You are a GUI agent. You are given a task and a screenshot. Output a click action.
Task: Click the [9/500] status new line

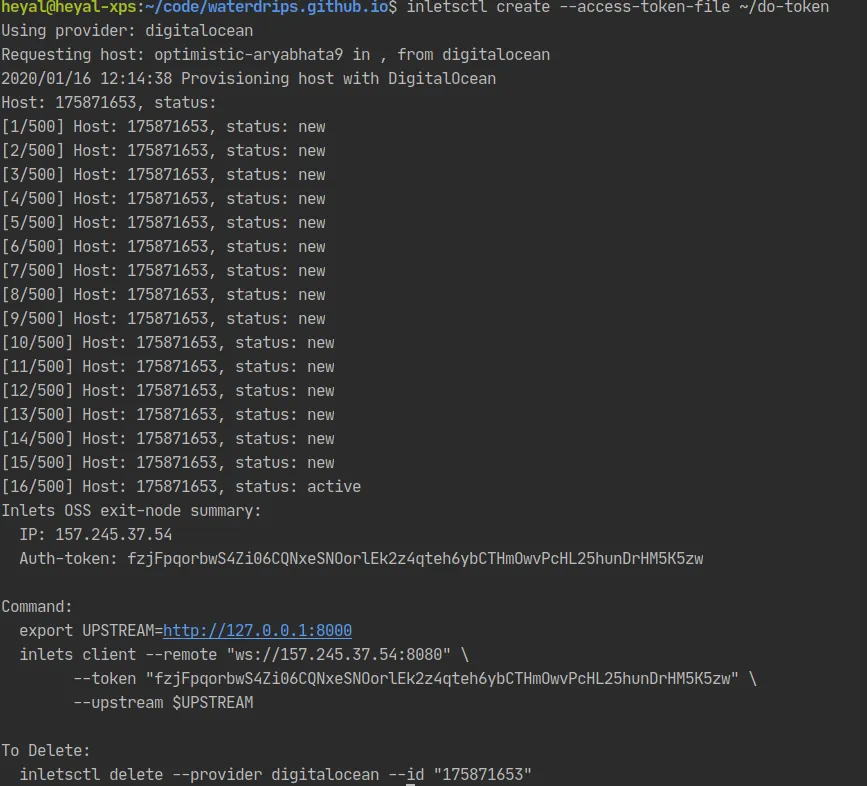coord(163,319)
